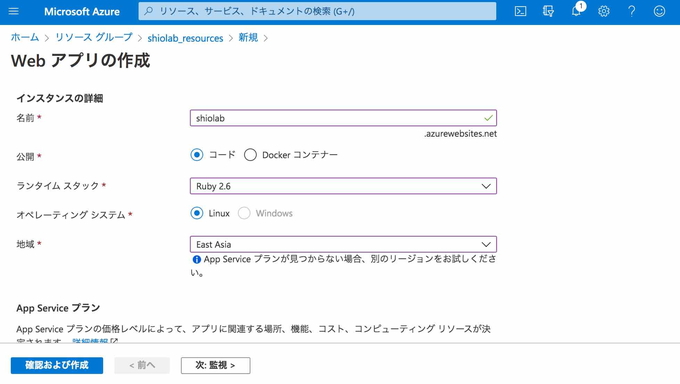
Task: Click the App Service プラン heading
Action: [58, 308]
